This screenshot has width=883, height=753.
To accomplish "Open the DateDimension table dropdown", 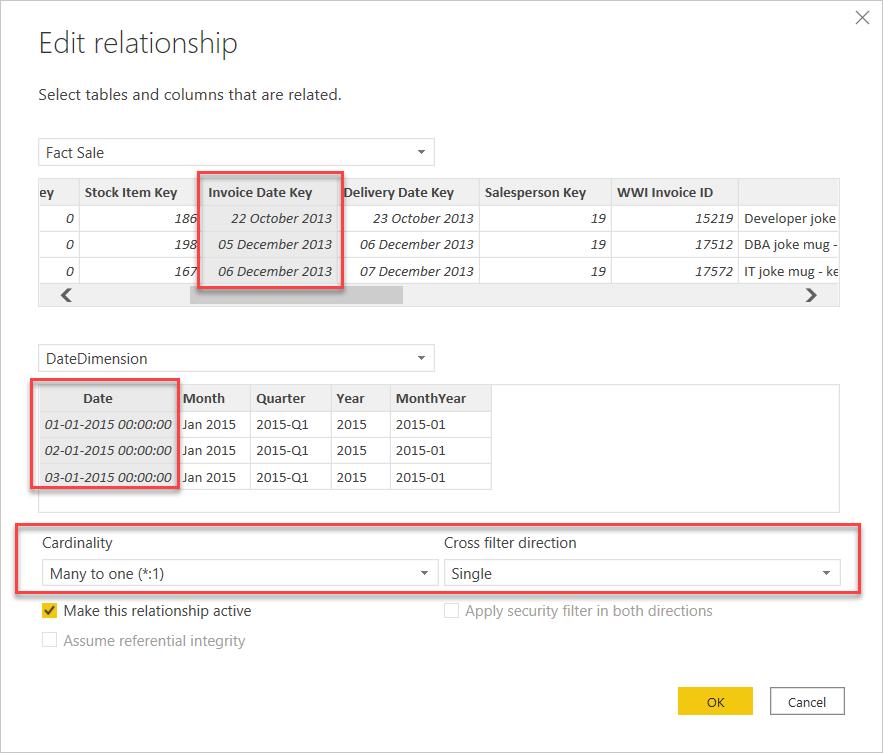I will coord(236,358).
